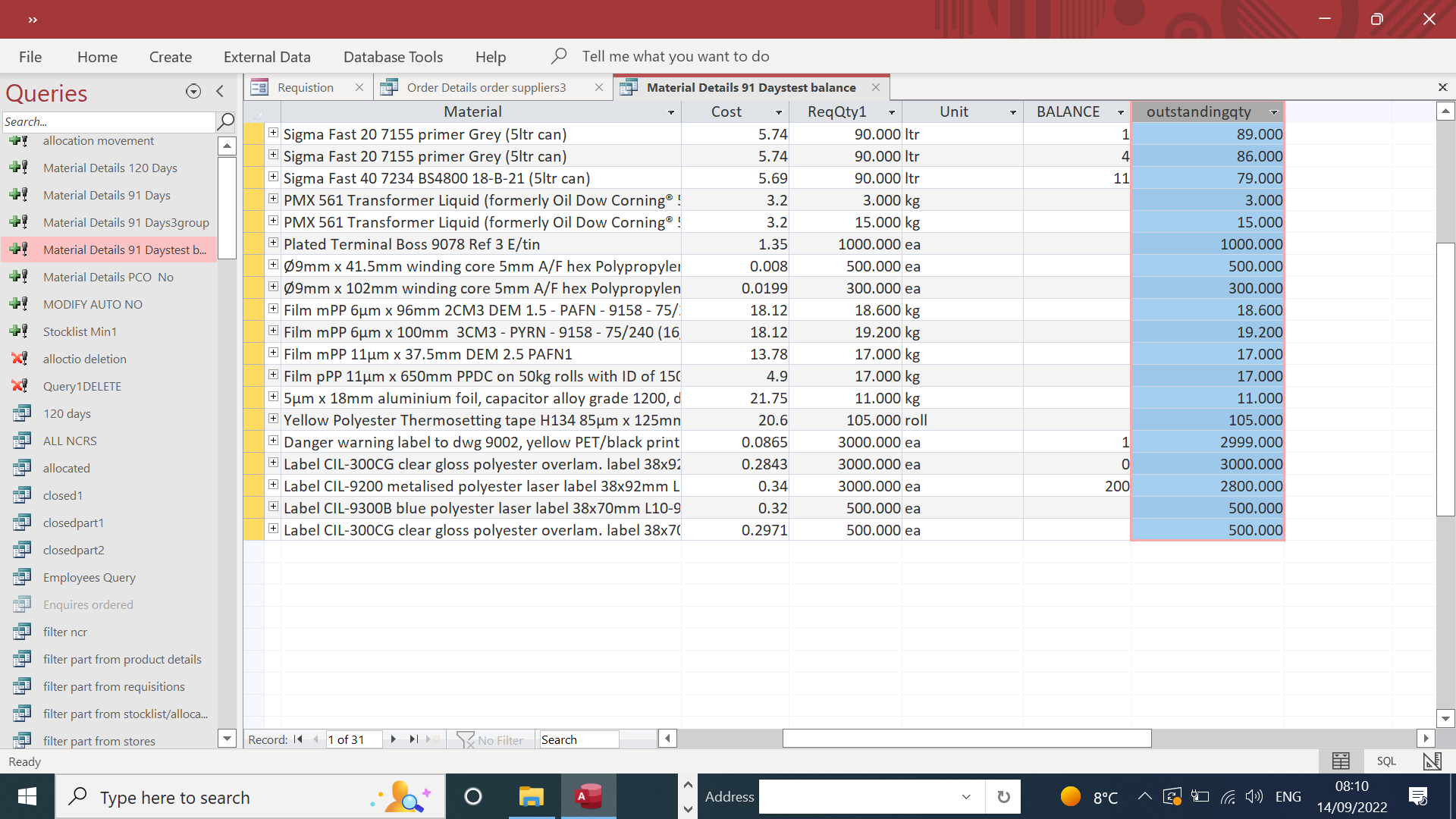Screen dimensions: 1456x819
Task: Open the Home ribbon tab
Action: click(x=97, y=57)
